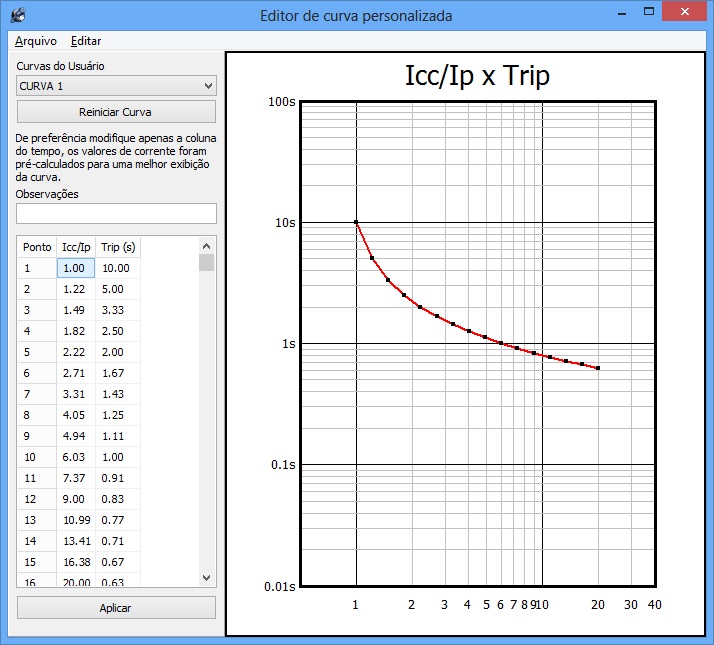Screen dimensions: 714x645
Task: Select the Icc/Ip column header
Action: click(x=76, y=247)
